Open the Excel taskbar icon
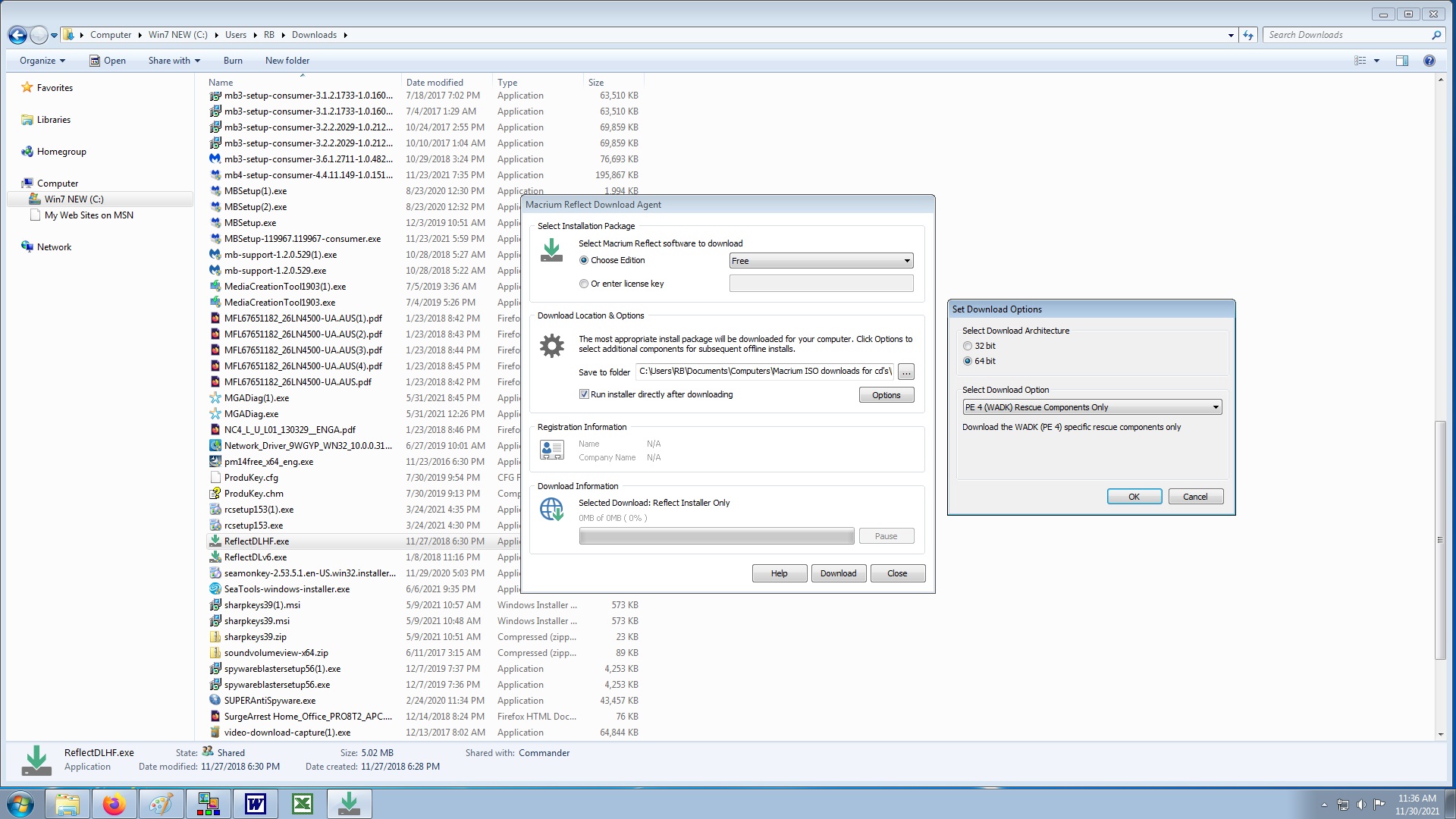Viewport: 1456px width, 819px height. coord(303,804)
